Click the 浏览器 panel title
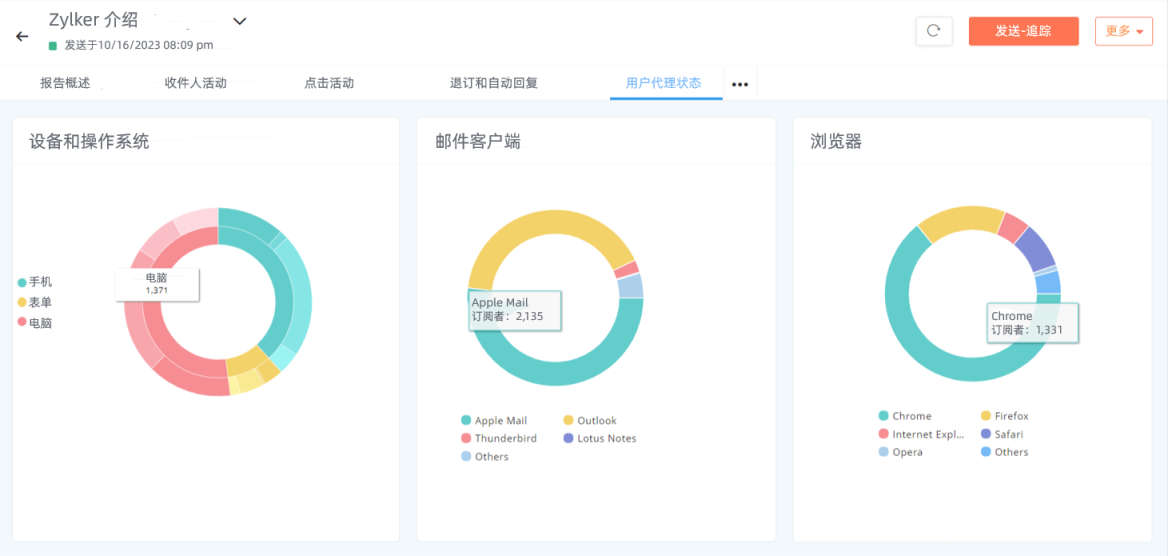The width and height of the screenshot is (1168, 556). [836, 142]
